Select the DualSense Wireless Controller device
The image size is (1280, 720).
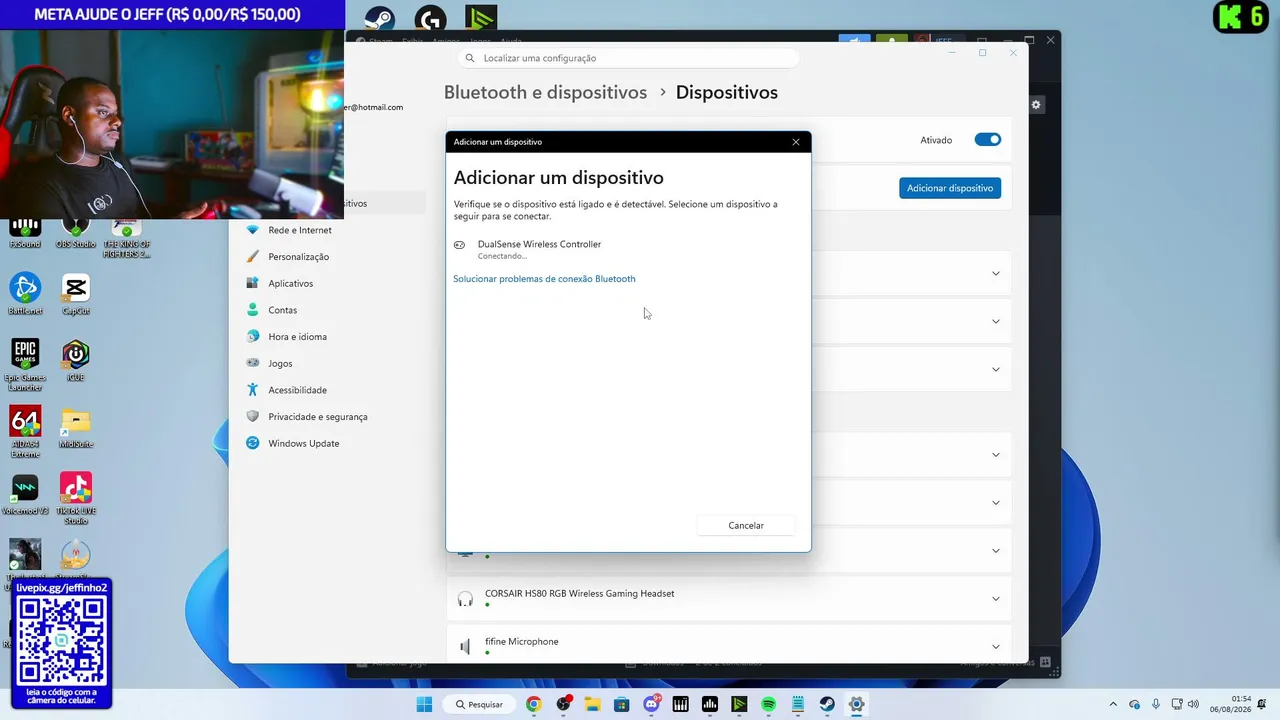[628, 249]
